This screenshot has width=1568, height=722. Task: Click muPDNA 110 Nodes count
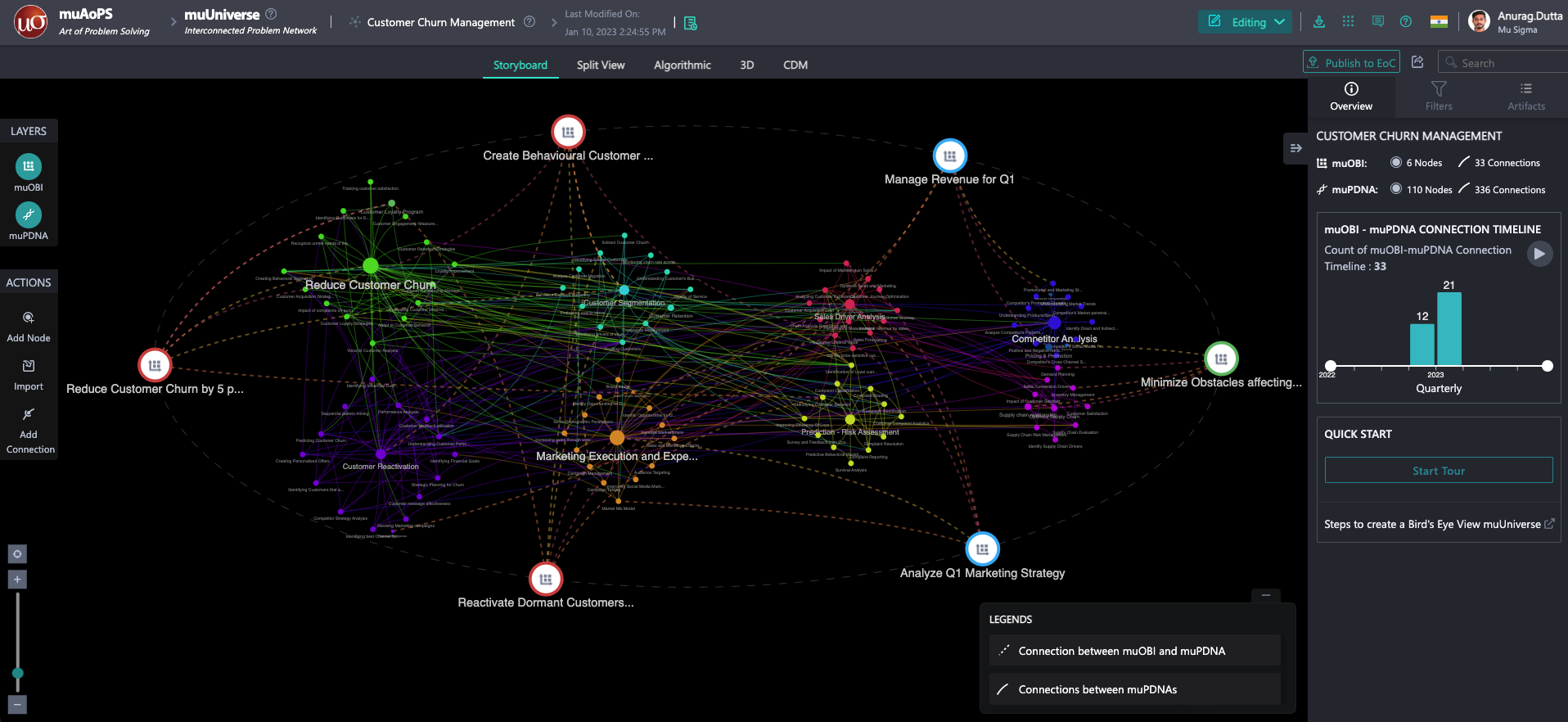1421,189
